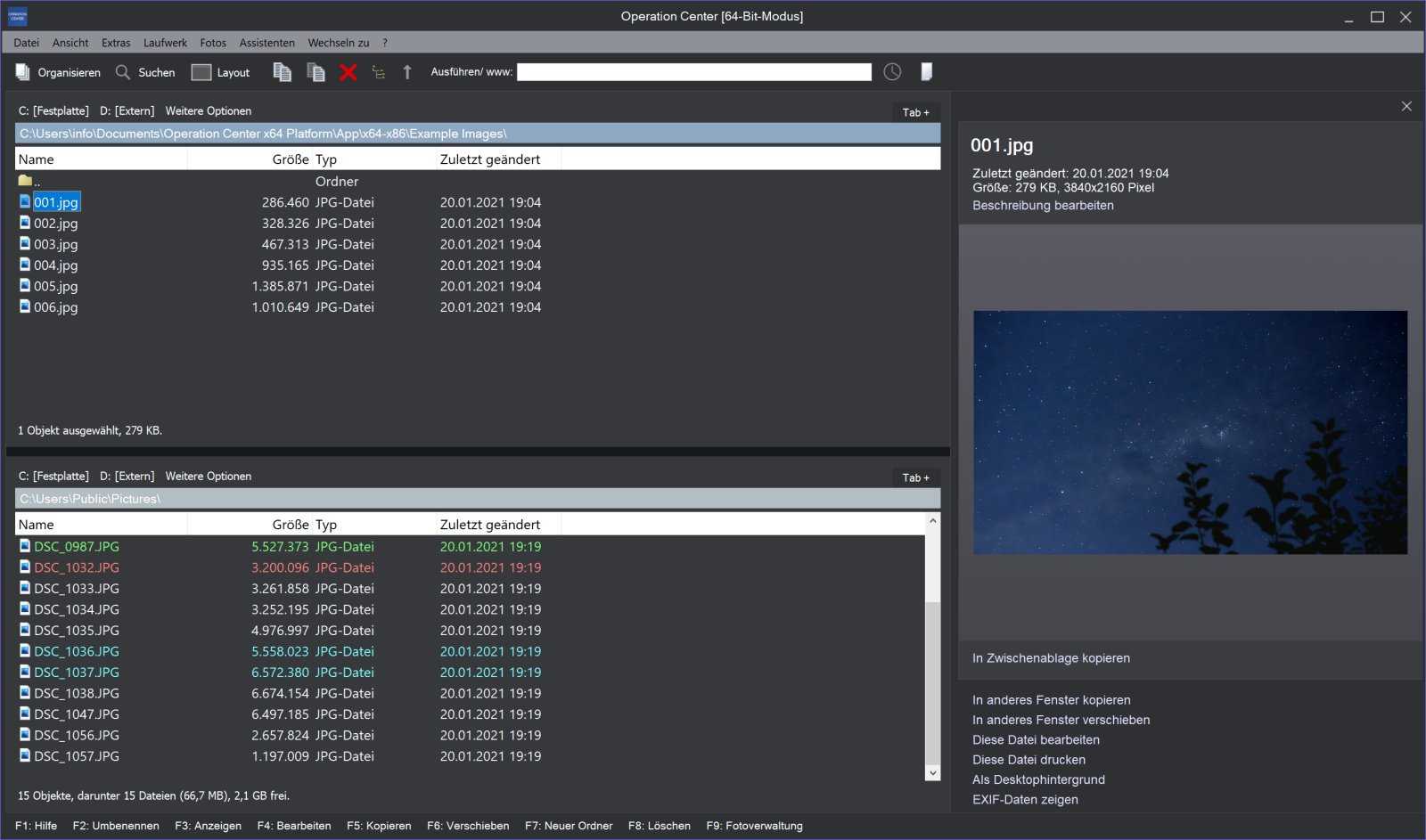Select D: [Extern] in lower pane
The image size is (1426, 840).
pos(127,477)
